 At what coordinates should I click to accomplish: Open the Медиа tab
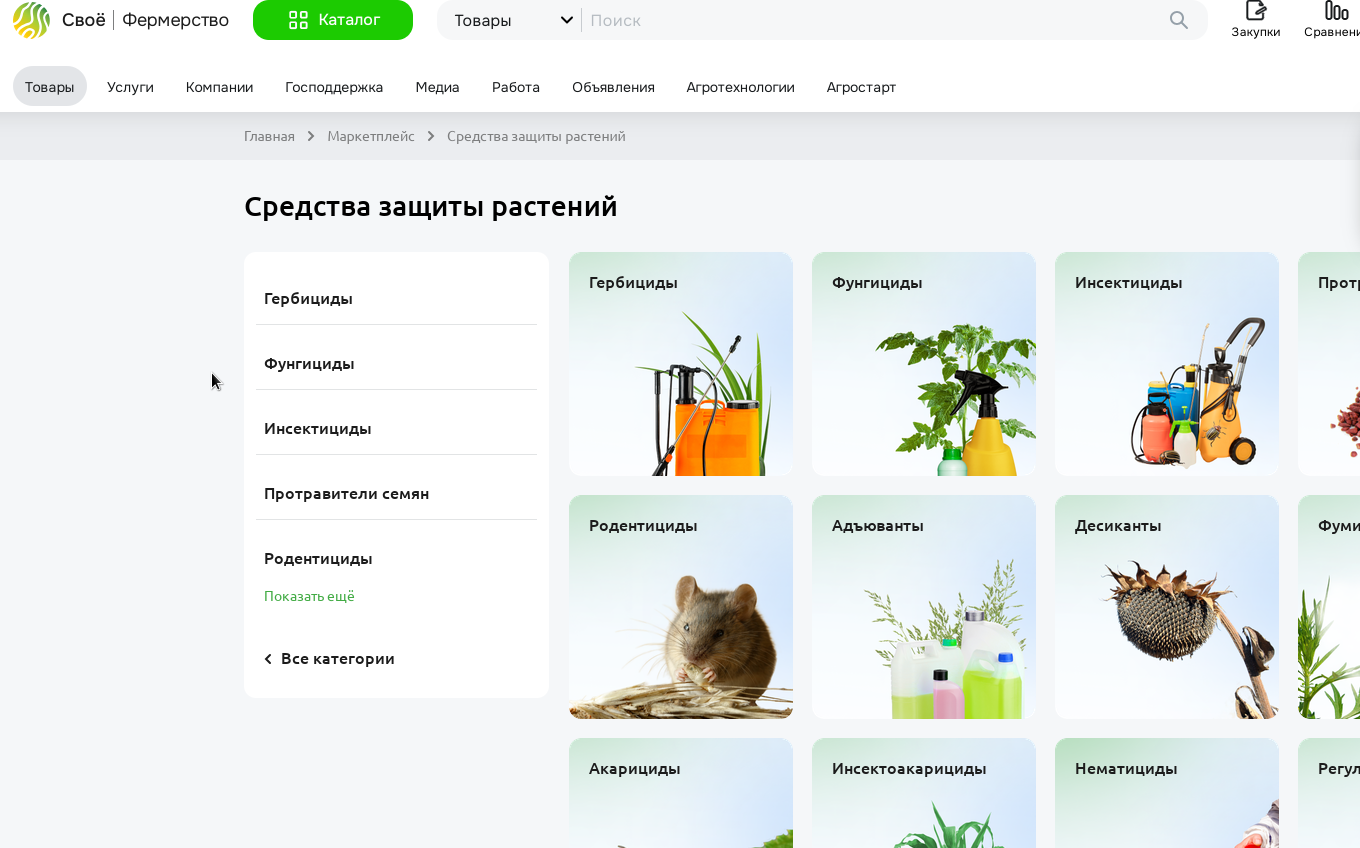point(437,87)
